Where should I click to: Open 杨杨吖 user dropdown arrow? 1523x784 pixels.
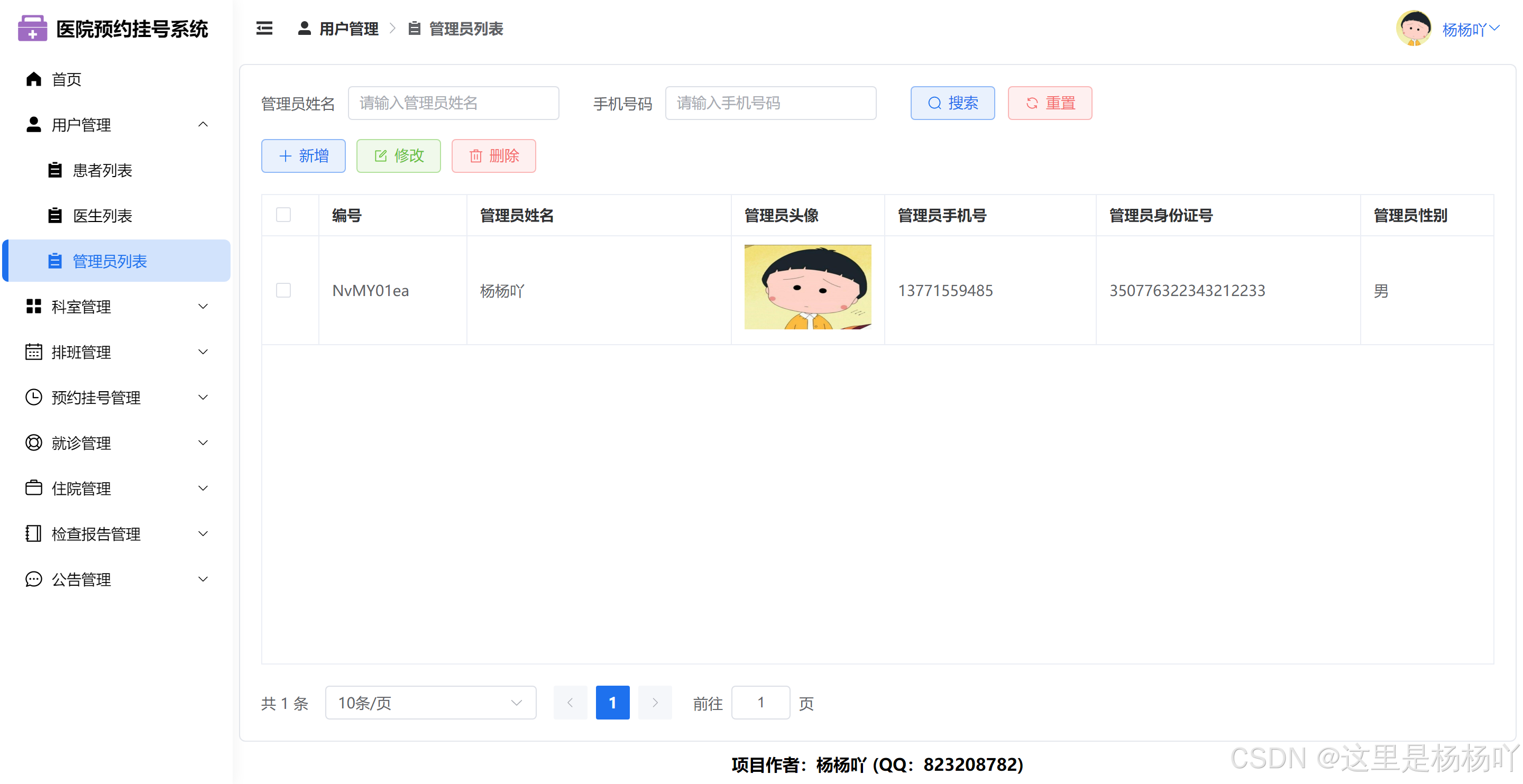(x=1495, y=29)
